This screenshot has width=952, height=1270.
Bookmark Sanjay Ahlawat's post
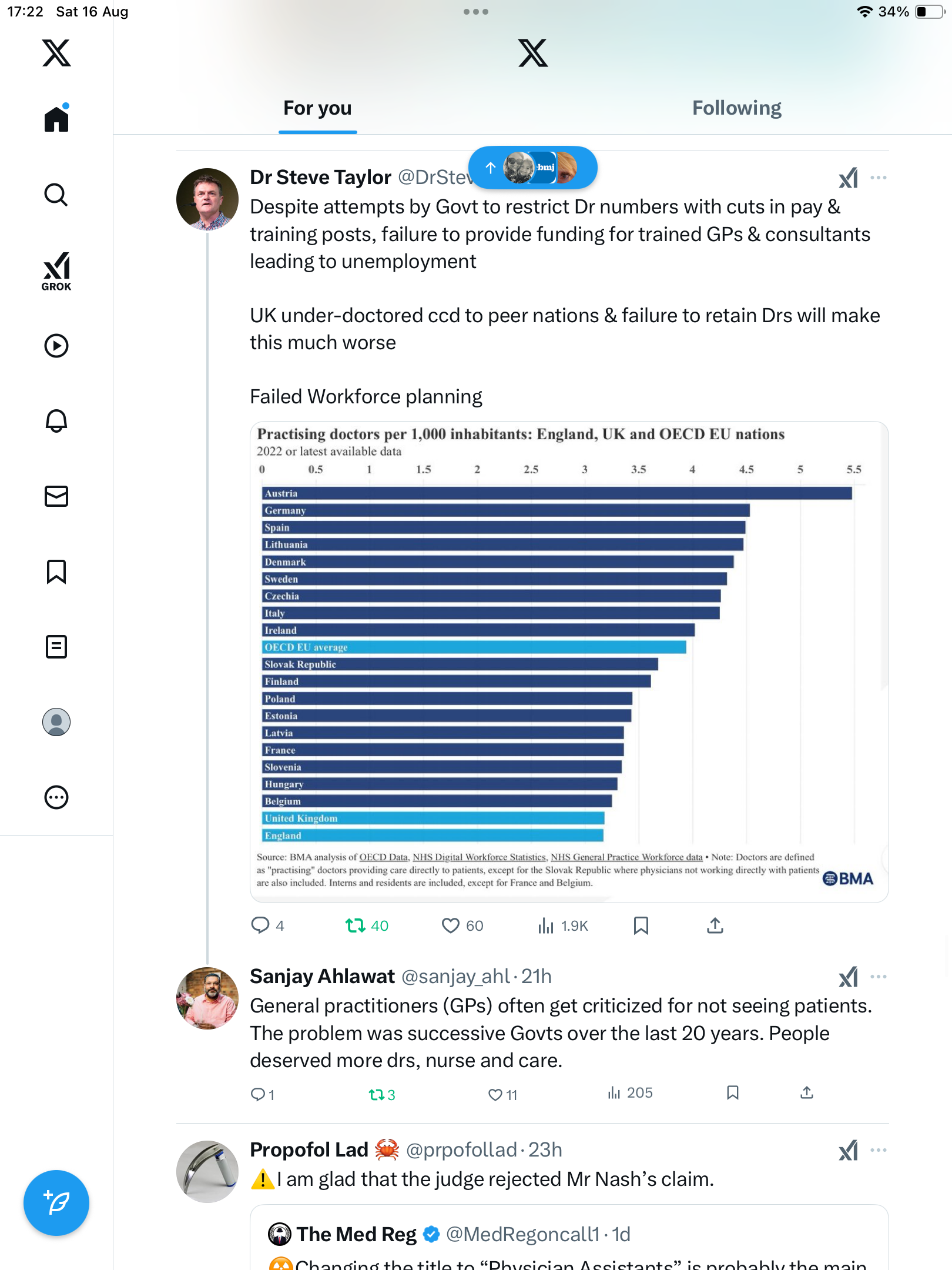732,1093
